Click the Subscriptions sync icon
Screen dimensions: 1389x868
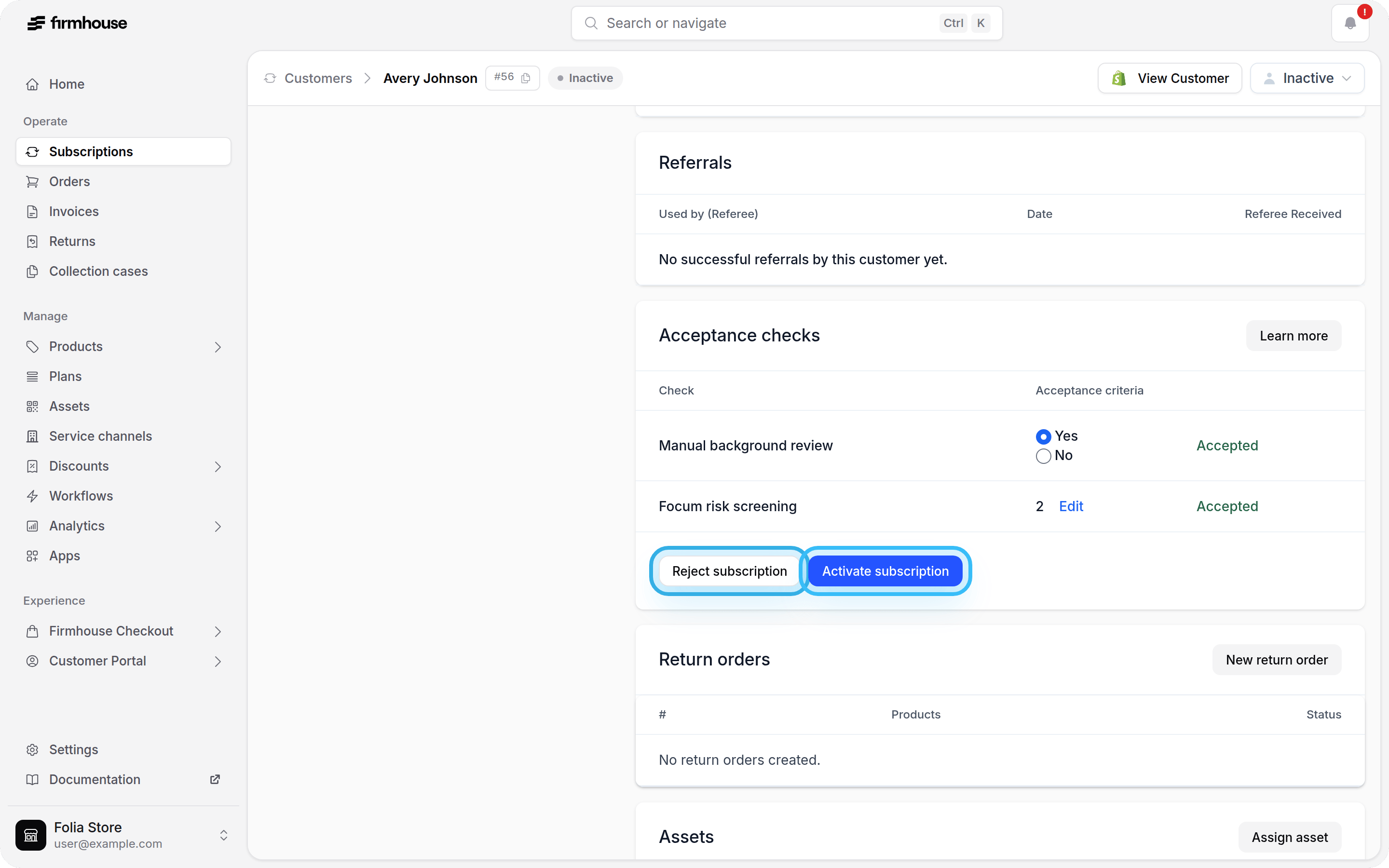coord(32,151)
